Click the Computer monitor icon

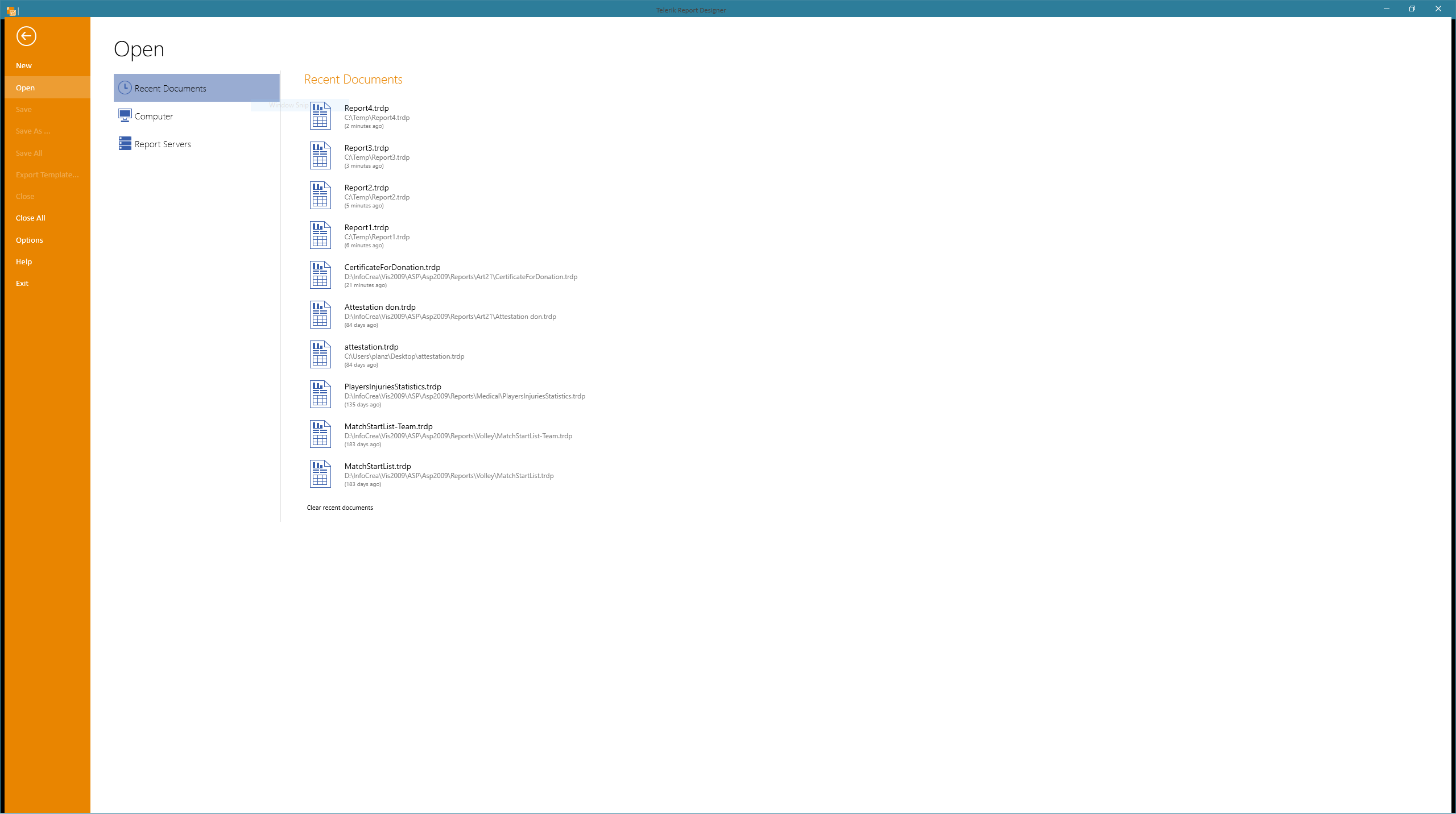(125, 116)
